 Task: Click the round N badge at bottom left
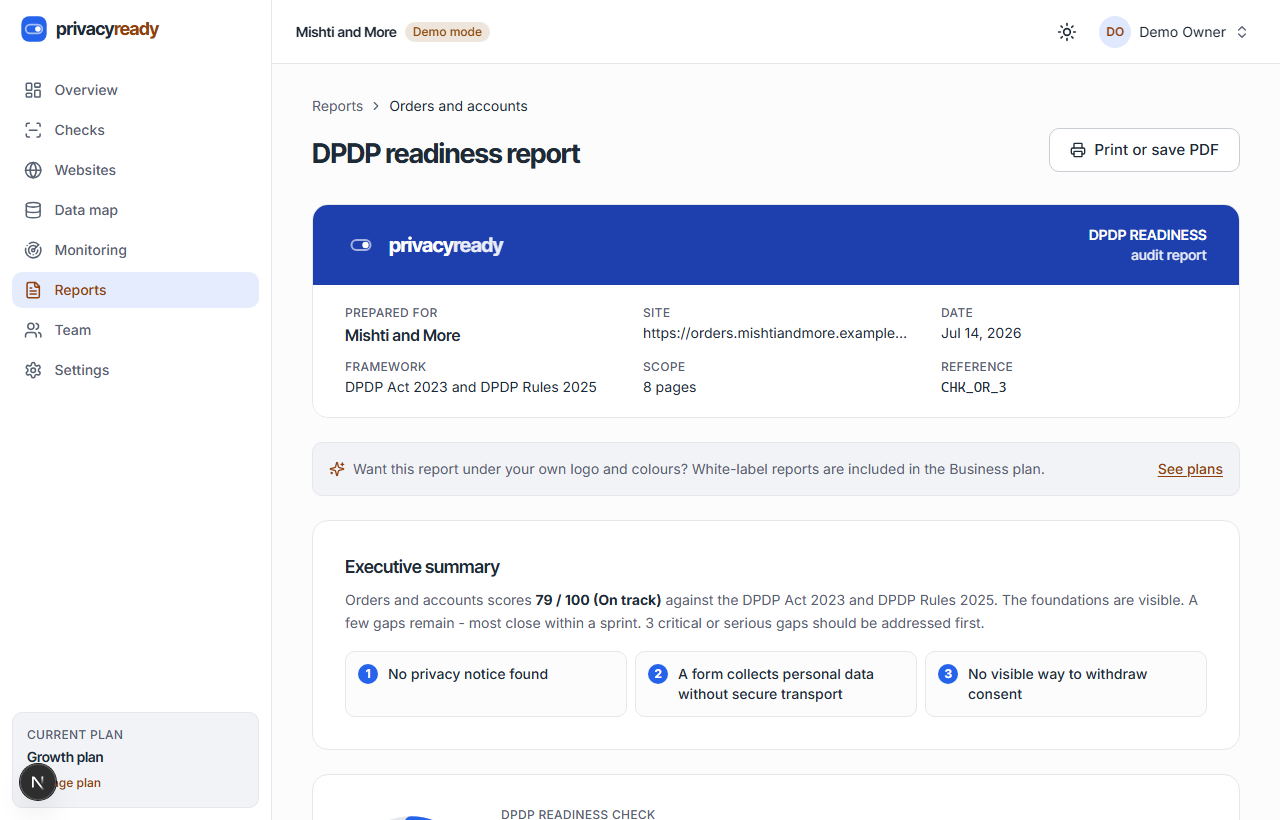(38, 782)
